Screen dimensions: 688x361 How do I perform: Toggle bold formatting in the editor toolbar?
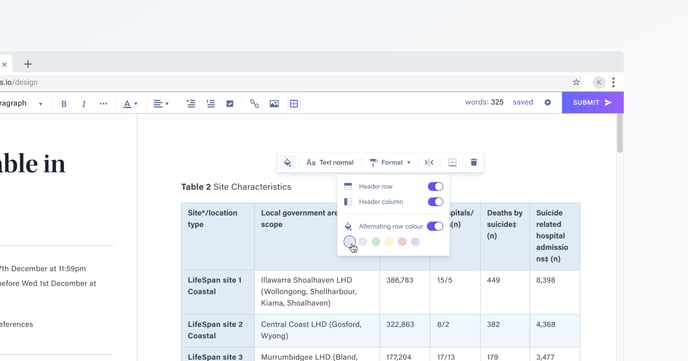[x=64, y=104]
